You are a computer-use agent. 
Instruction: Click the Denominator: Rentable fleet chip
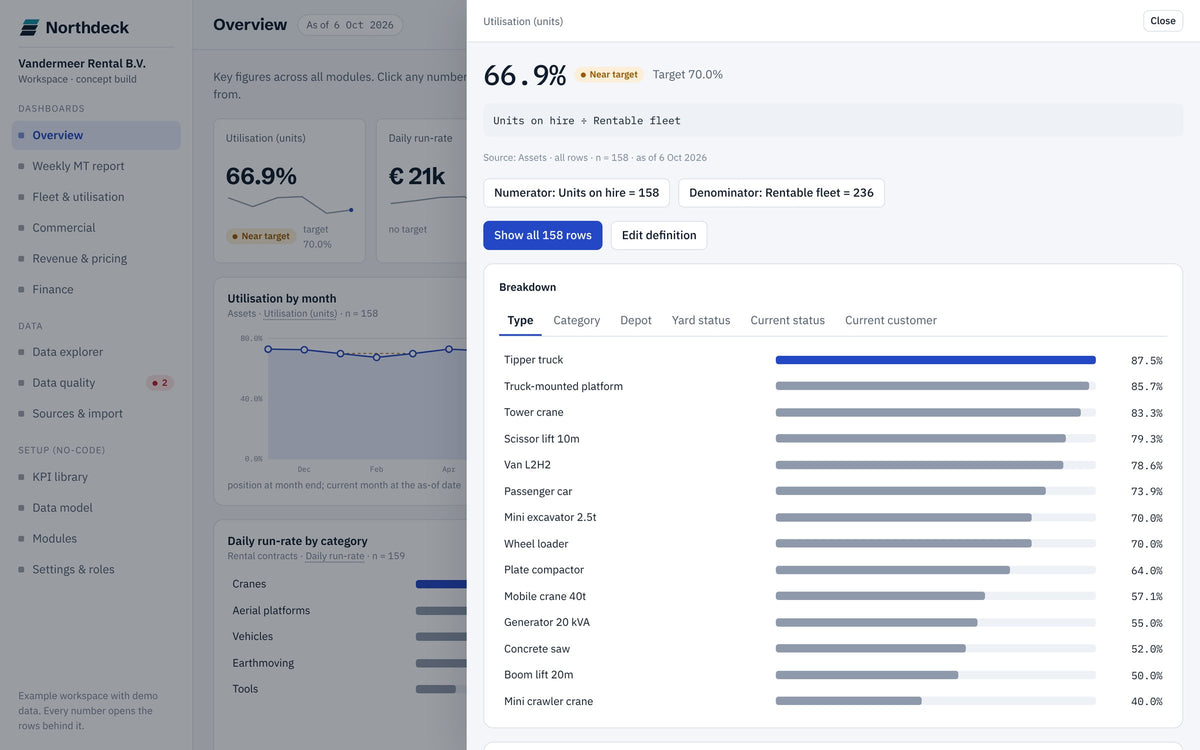point(781,193)
